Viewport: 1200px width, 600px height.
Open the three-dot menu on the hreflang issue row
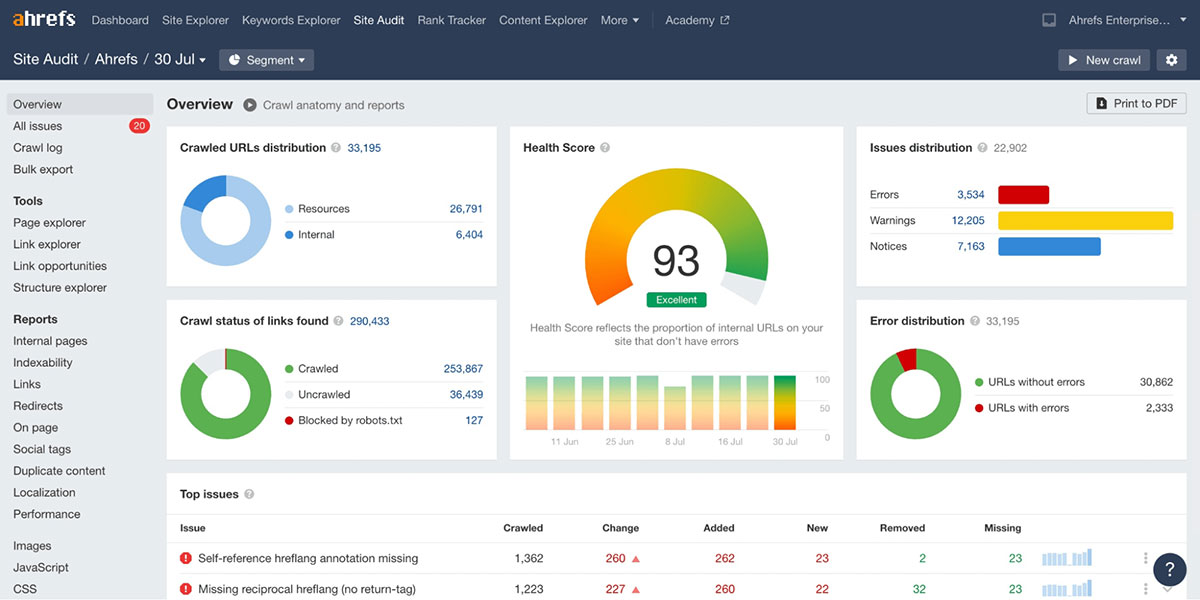click(1146, 558)
